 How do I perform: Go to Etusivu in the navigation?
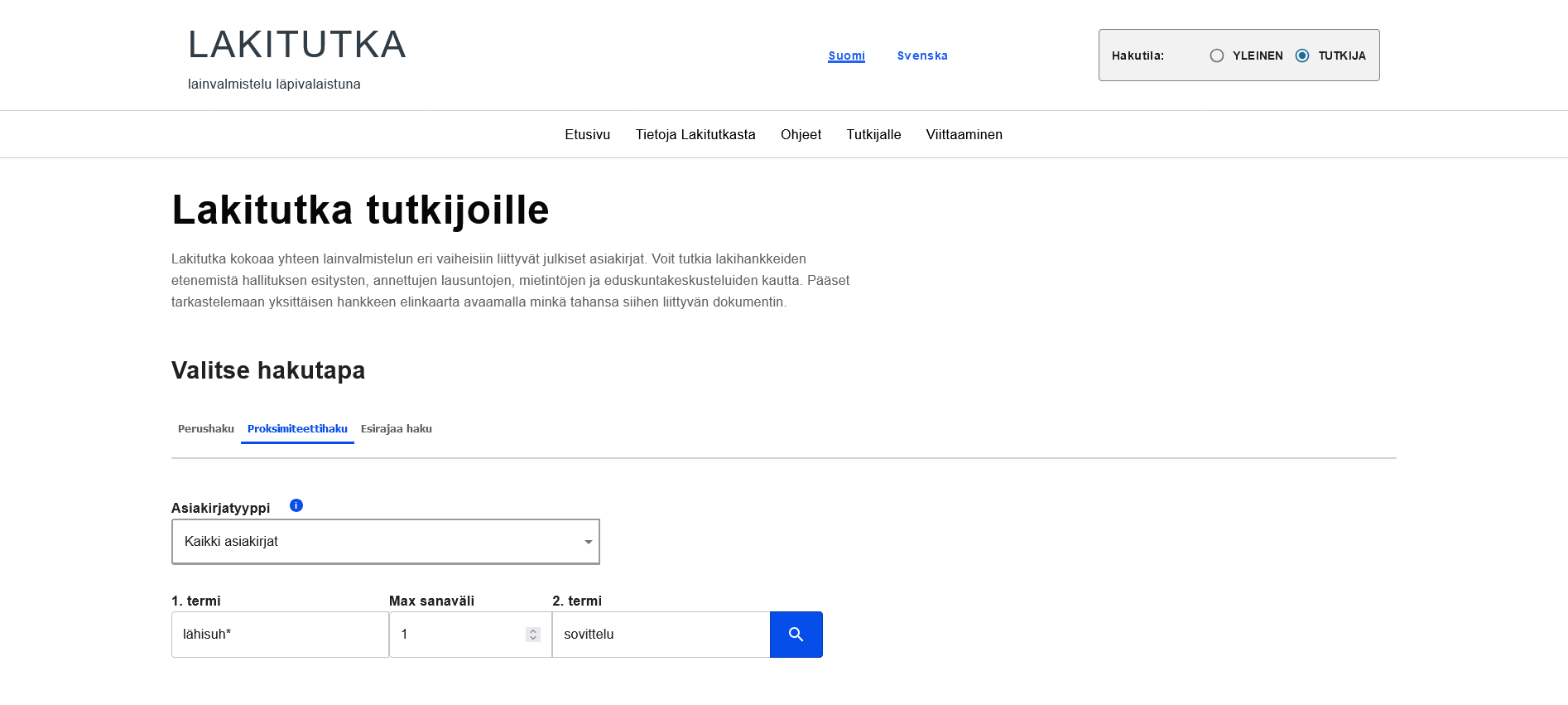pyautogui.click(x=587, y=135)
